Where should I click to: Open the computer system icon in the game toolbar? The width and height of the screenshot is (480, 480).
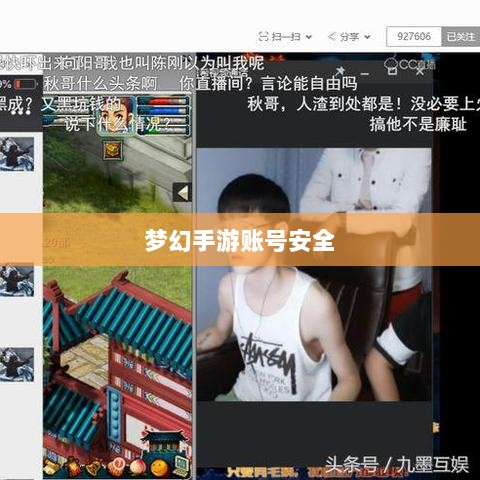tap(181, 466)
